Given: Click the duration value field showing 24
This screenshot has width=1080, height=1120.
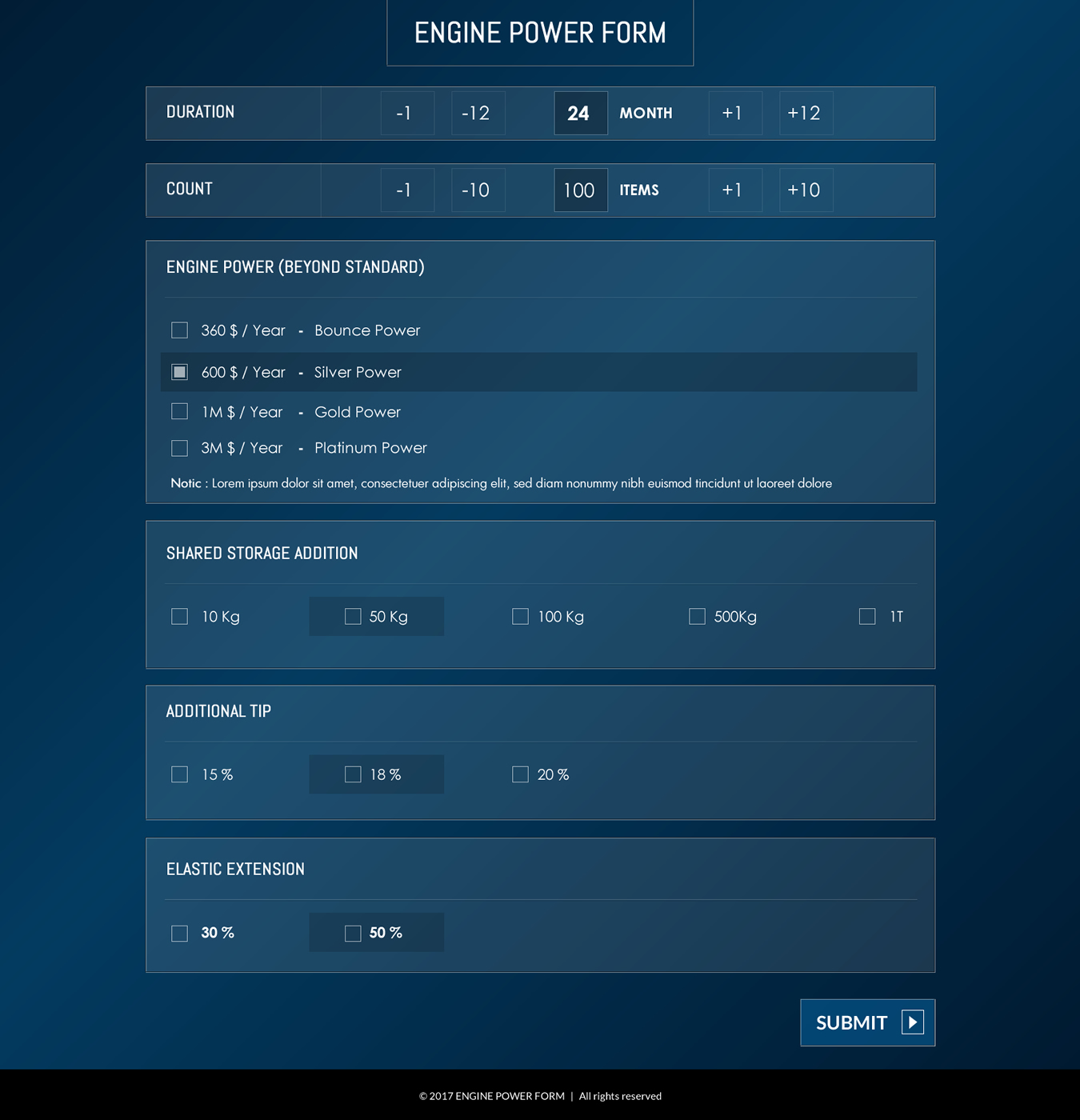Looking at the screenshot, I should [581, 113].
